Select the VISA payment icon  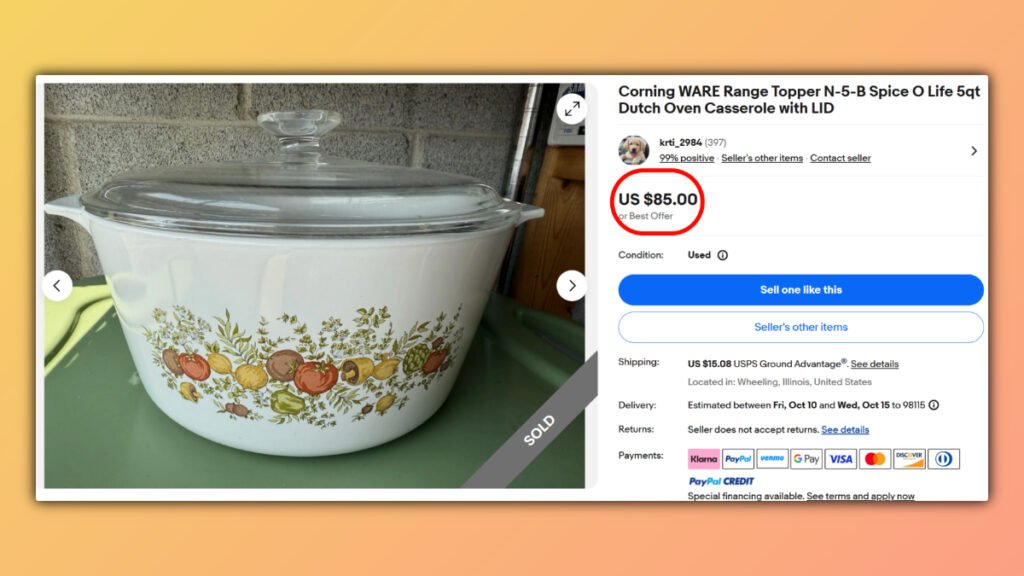[841, 458]
